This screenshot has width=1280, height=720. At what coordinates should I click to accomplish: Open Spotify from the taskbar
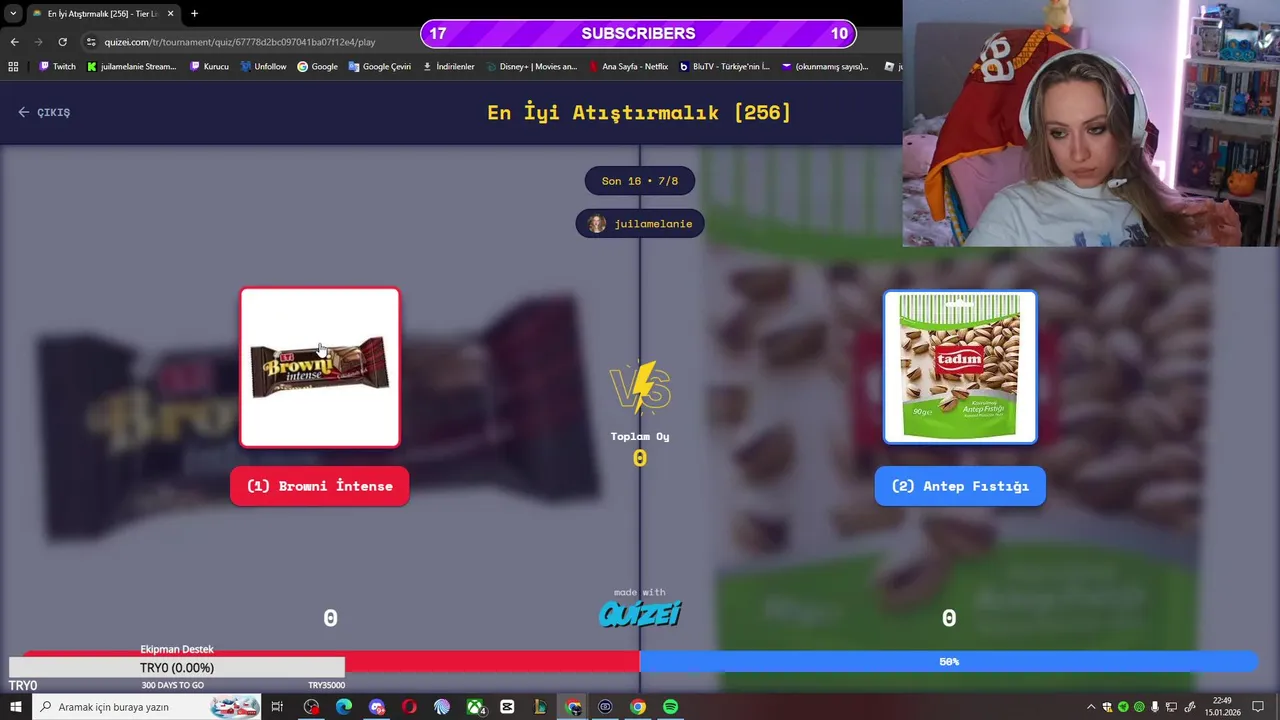pyautogui.click(x=670, y=707)
